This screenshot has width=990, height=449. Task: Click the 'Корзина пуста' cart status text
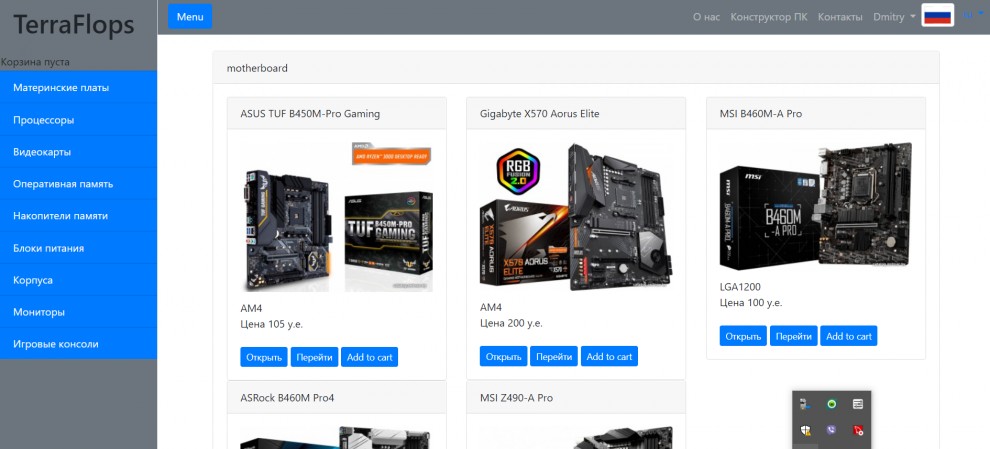point(35,62)
